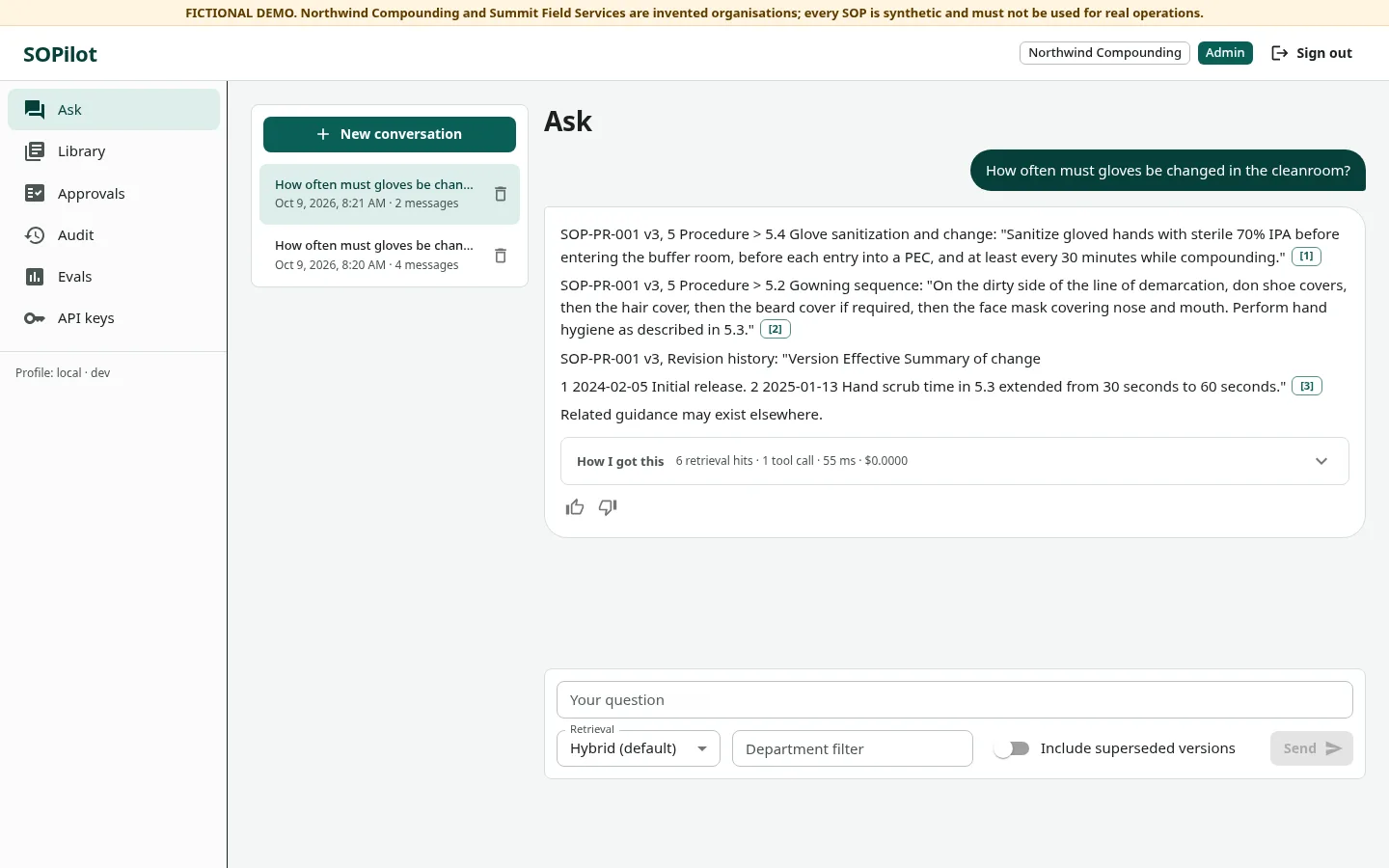The height and width of the screenshot is (868, 1389).
Task: Click the send arrow icon
Action: (x=1334, y=748)
